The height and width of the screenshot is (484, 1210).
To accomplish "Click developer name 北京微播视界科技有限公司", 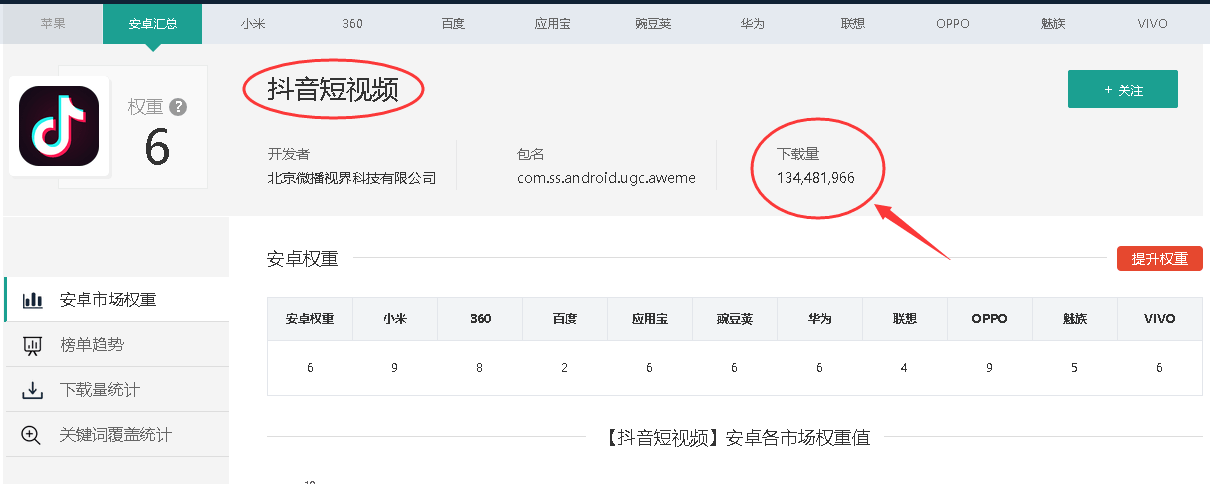I will click(352, 178).
